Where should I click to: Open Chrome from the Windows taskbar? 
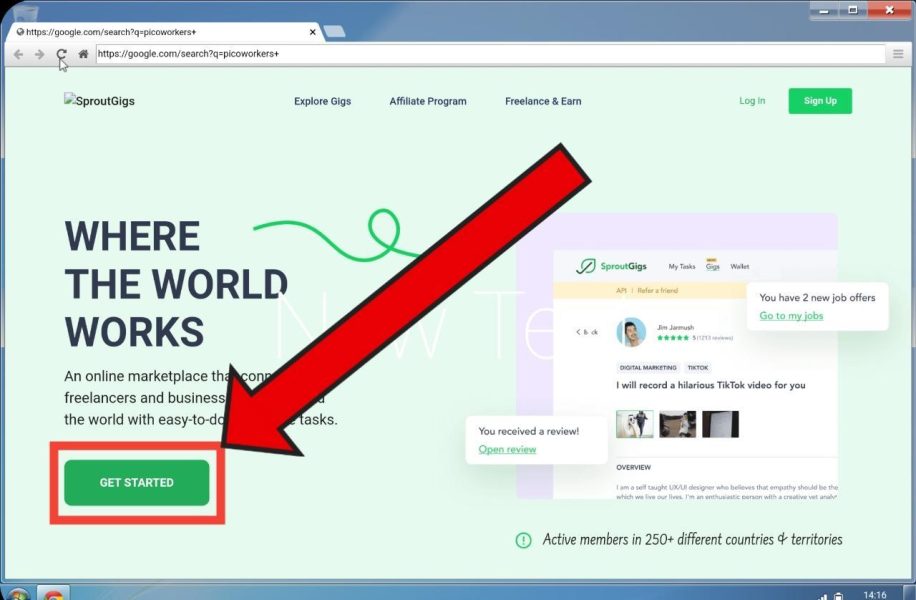(53, 594)
